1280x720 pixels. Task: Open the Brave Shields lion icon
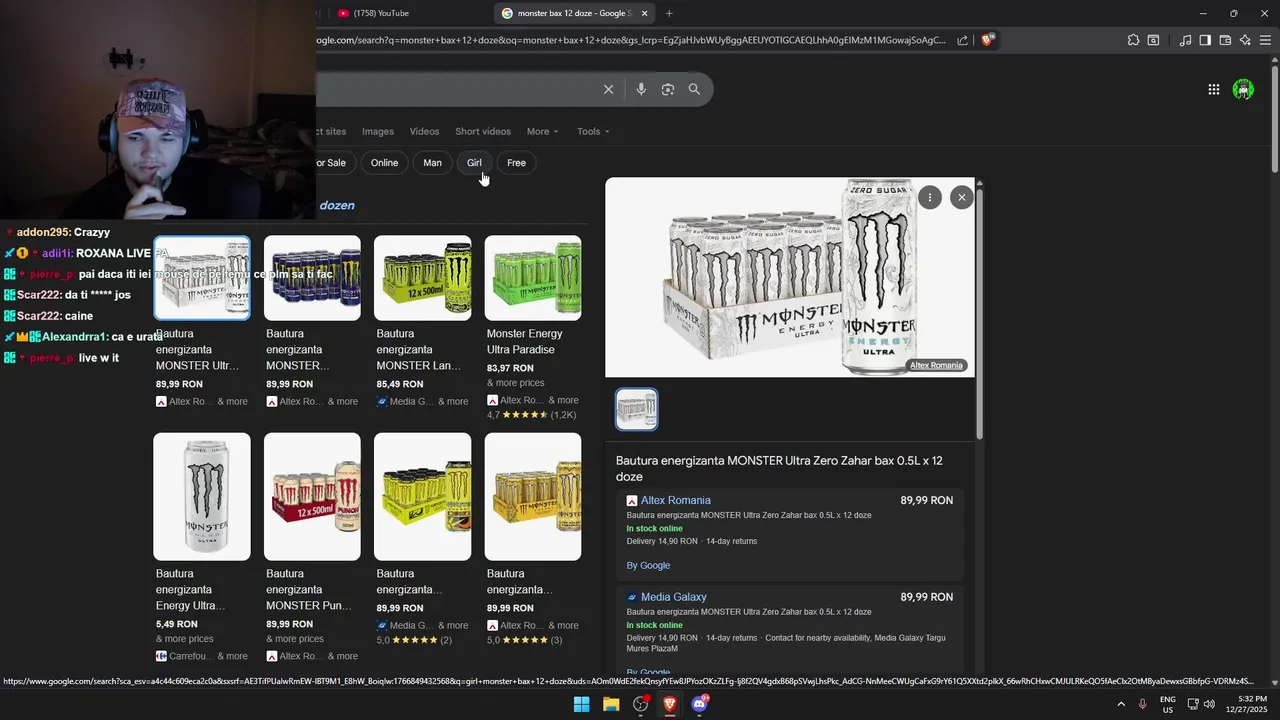coord(988,40)
